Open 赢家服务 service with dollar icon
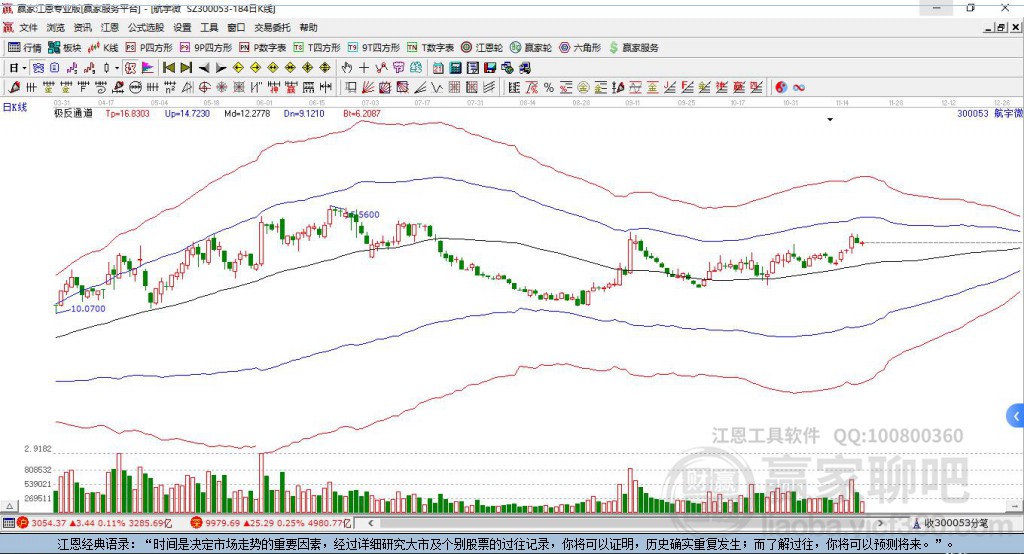 (x=634, y=48)
